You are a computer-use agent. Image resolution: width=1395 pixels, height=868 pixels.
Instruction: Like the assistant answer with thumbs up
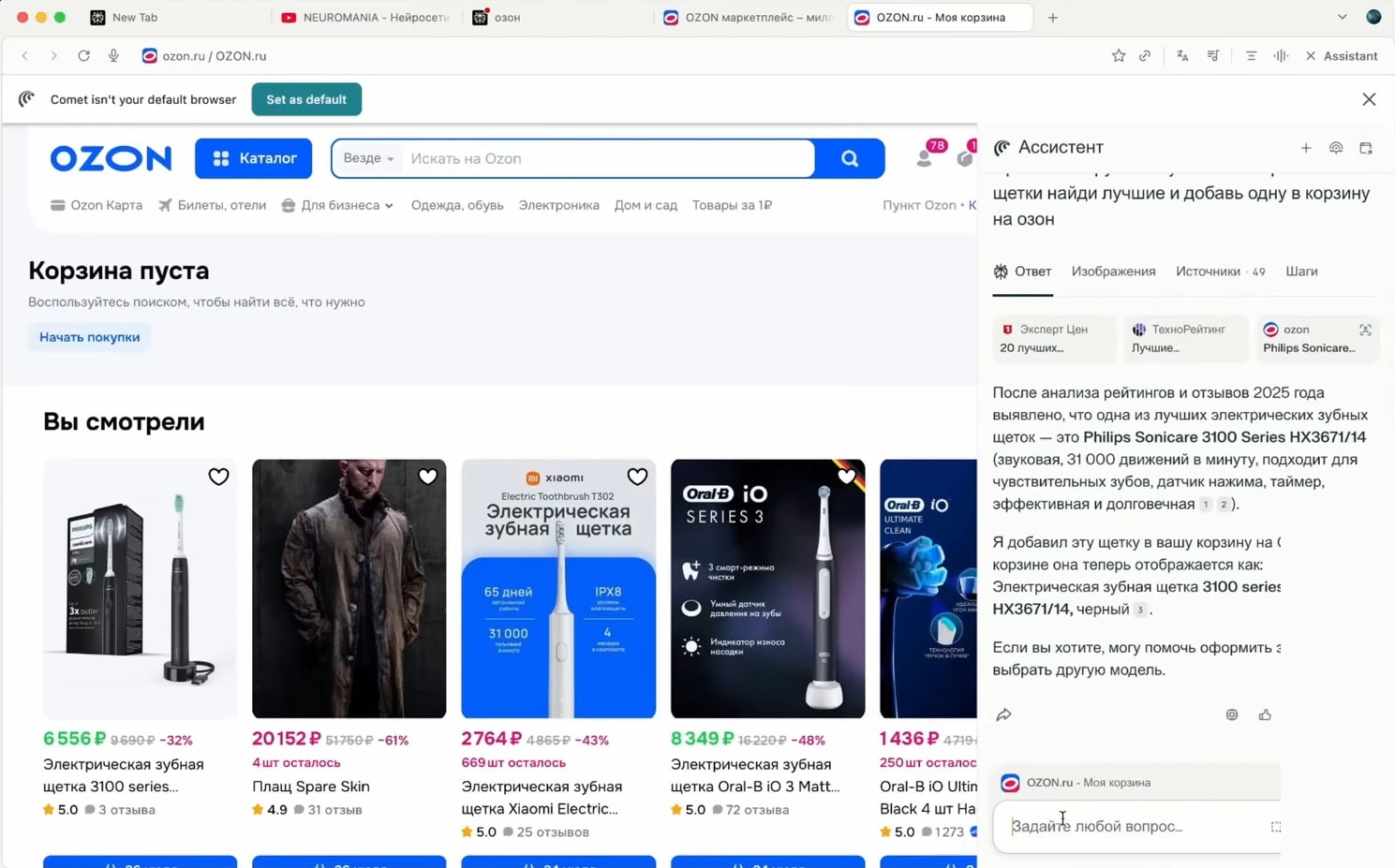[x=1265, y=715]
